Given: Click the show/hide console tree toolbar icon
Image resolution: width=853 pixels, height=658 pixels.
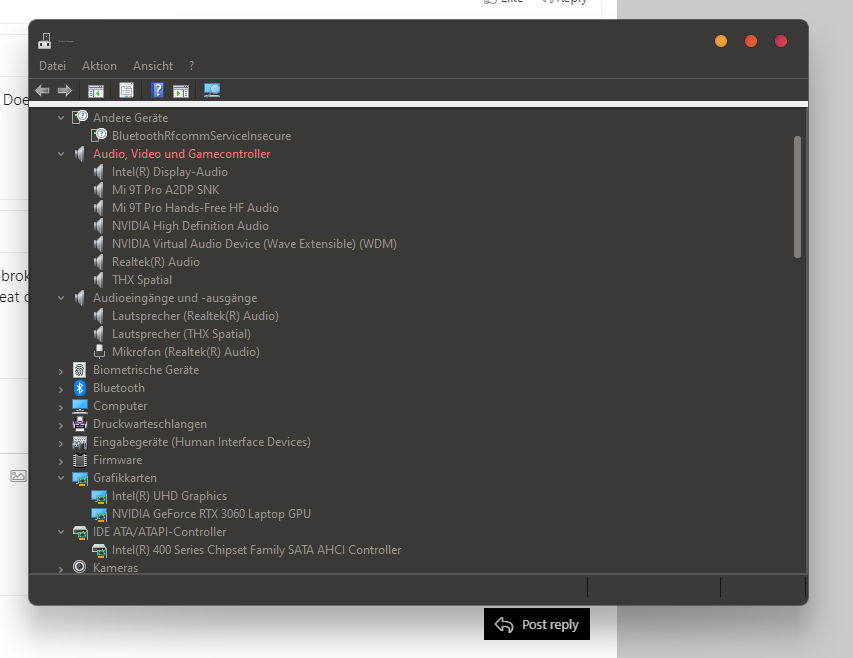Looking at the screenshot, I should click(x=96, y=90).
